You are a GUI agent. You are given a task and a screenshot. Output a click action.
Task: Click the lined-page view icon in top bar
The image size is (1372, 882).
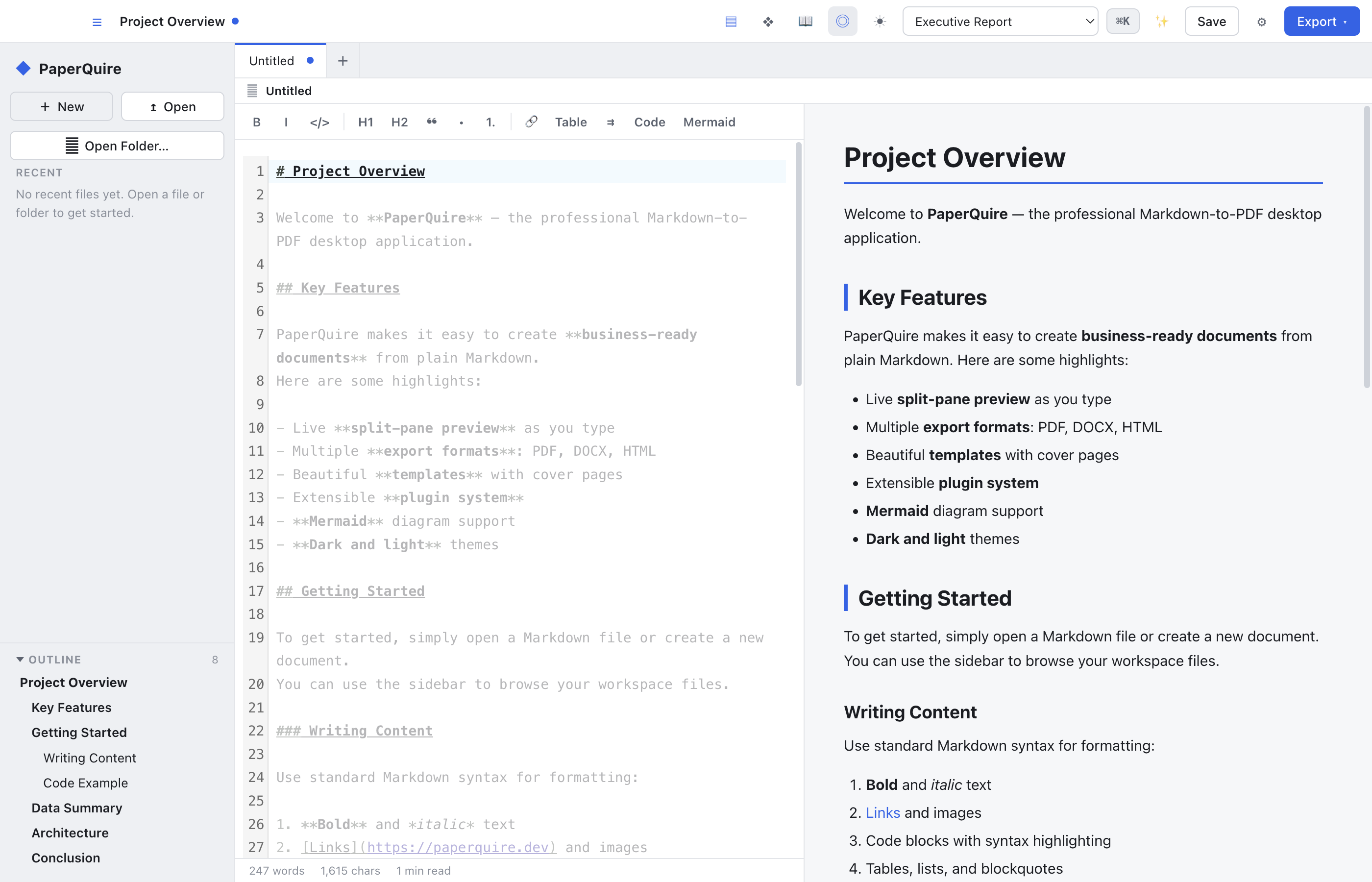[731, 22]
